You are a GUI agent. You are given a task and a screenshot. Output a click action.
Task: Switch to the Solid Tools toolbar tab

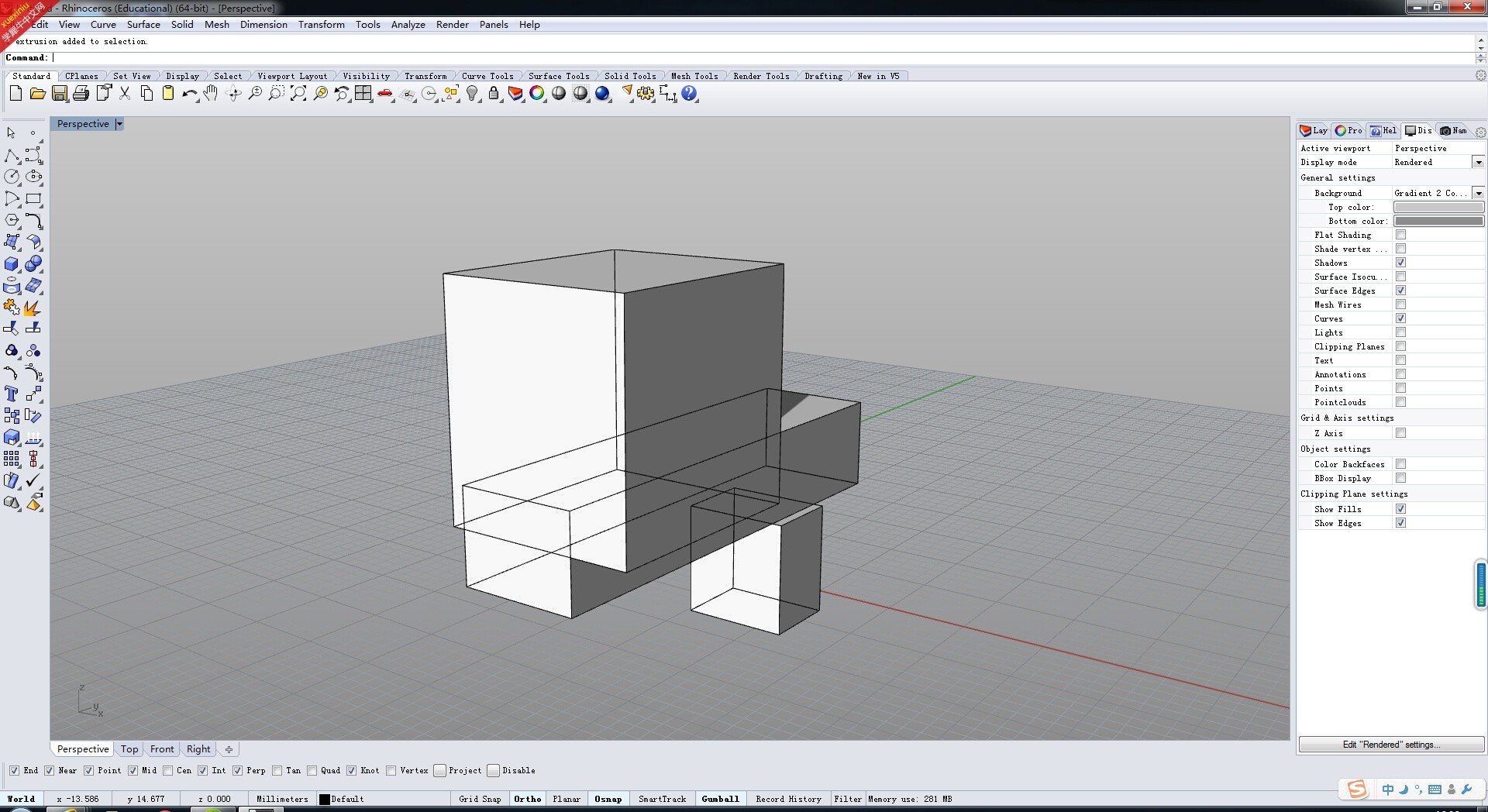[x=630, y=76]
